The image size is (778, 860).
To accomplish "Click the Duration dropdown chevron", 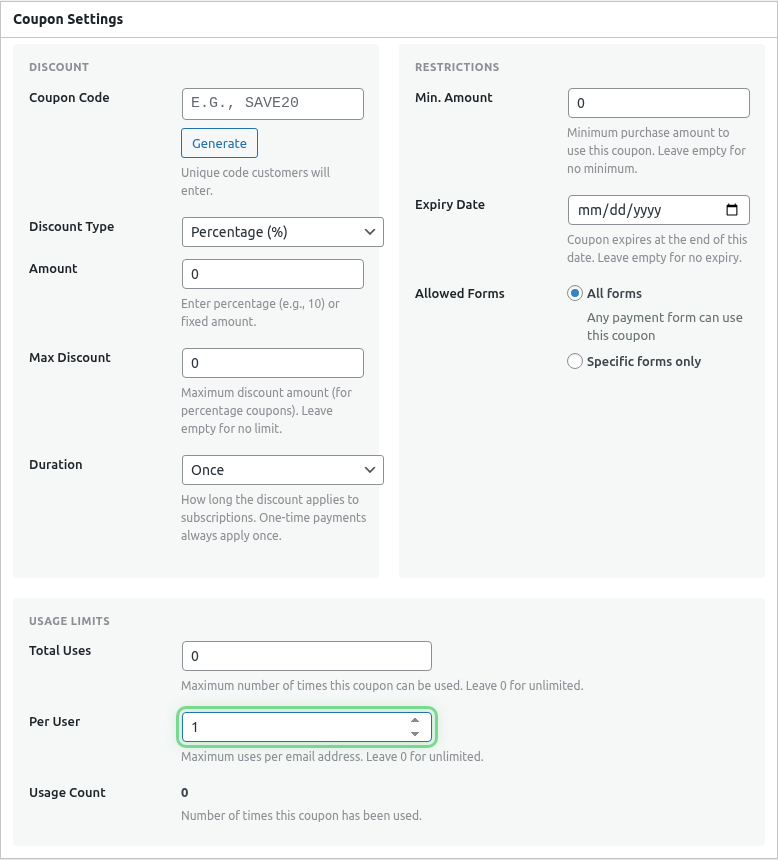I will tap(370, 470).
